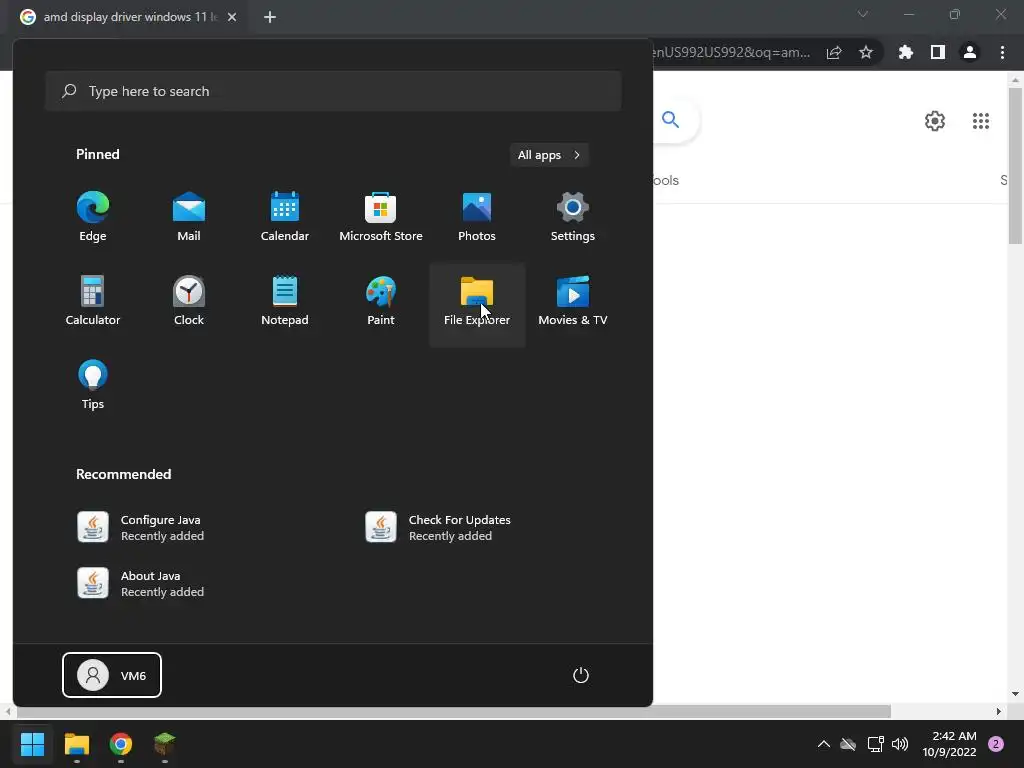Show hidden system tray icons

click(824, 744)
